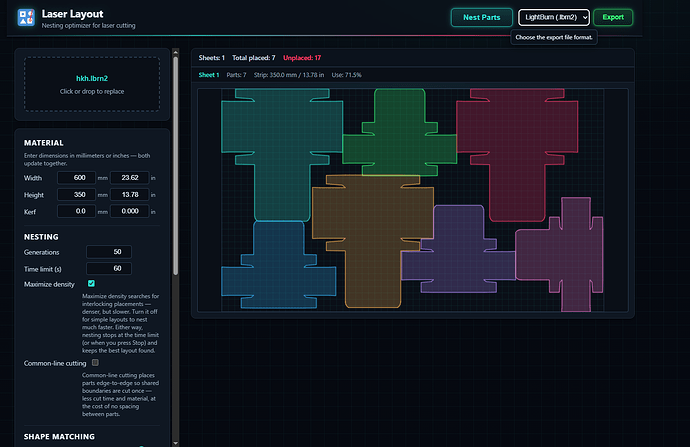Open the LightBurn export format dropdown
This screenshot has width=690, height=447.
click(554, 17)
